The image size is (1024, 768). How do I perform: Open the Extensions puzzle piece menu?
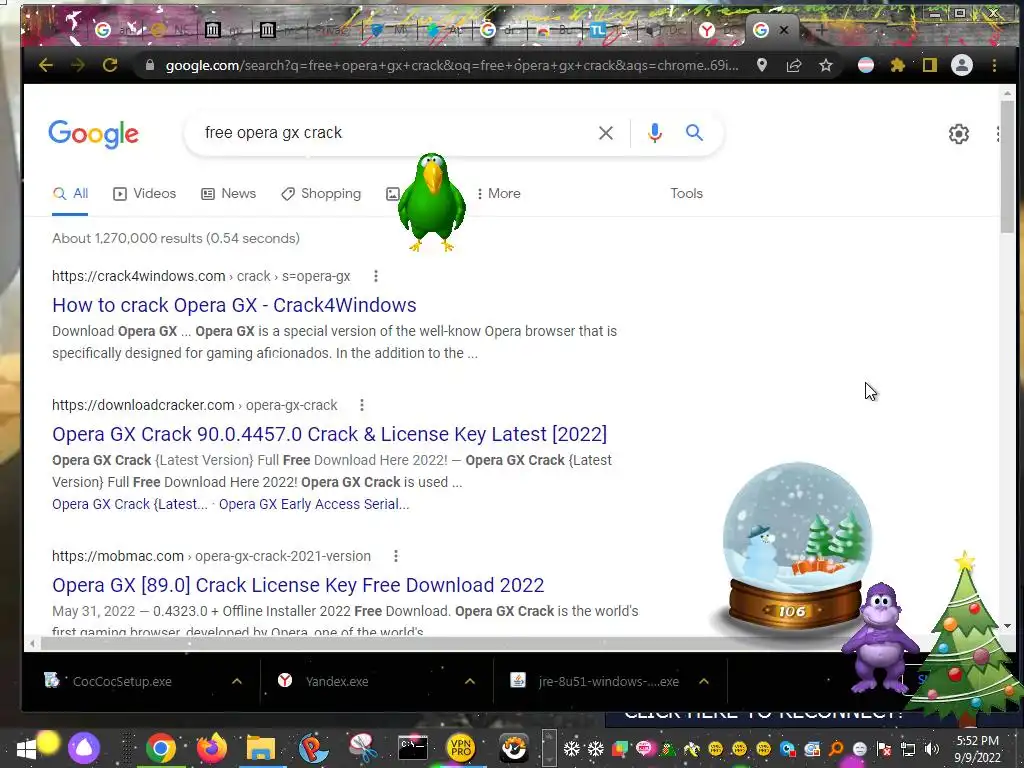898,65
